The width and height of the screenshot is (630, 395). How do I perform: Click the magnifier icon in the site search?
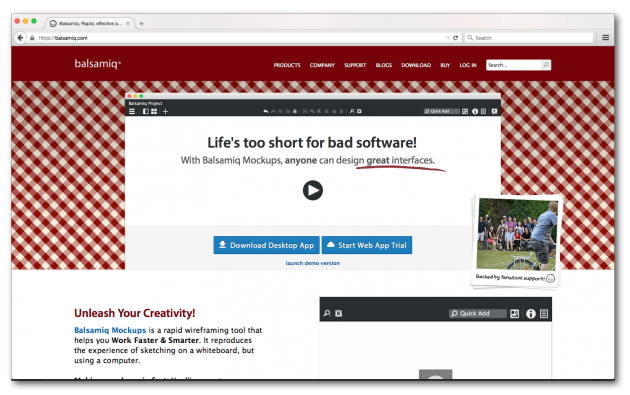(x=546, y=65)
